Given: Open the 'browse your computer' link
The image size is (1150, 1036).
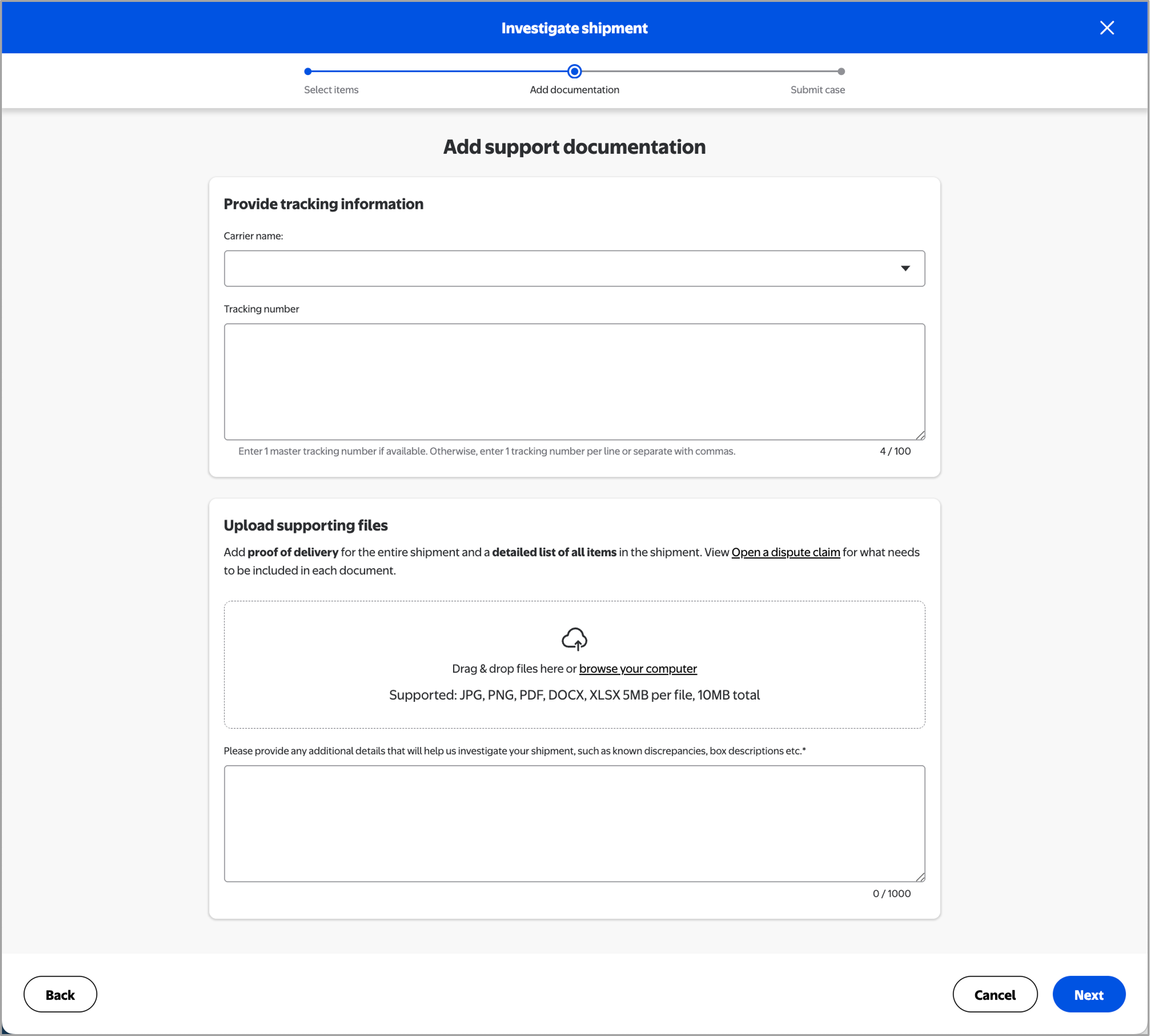Looking at the screenshot, I should pyautogui.click(x=638, y=668).
